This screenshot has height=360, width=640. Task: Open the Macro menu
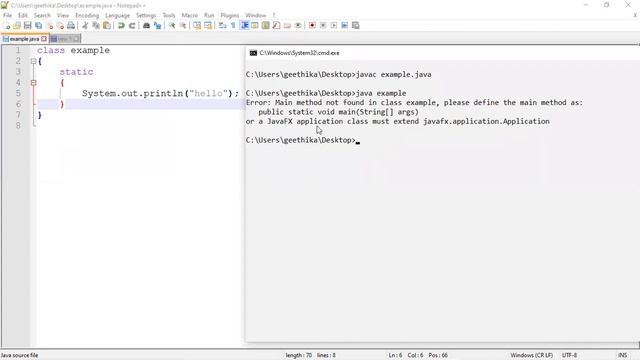[189, 16]
